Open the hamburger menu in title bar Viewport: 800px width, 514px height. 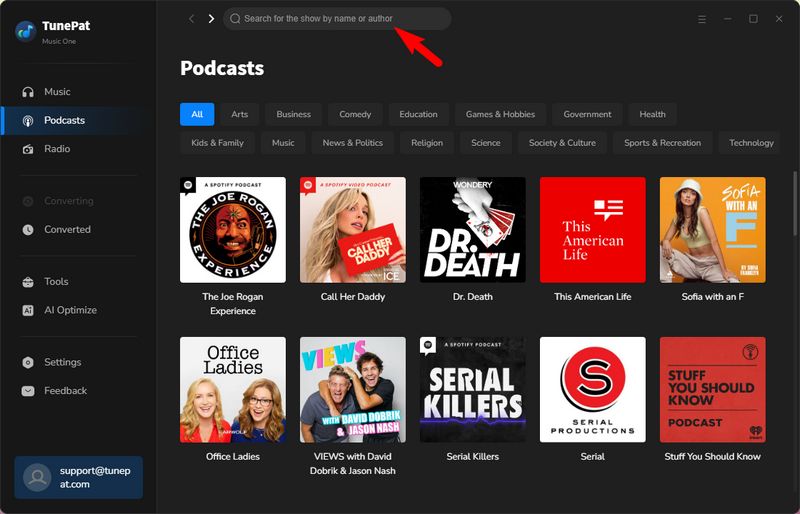click(702, 19)
